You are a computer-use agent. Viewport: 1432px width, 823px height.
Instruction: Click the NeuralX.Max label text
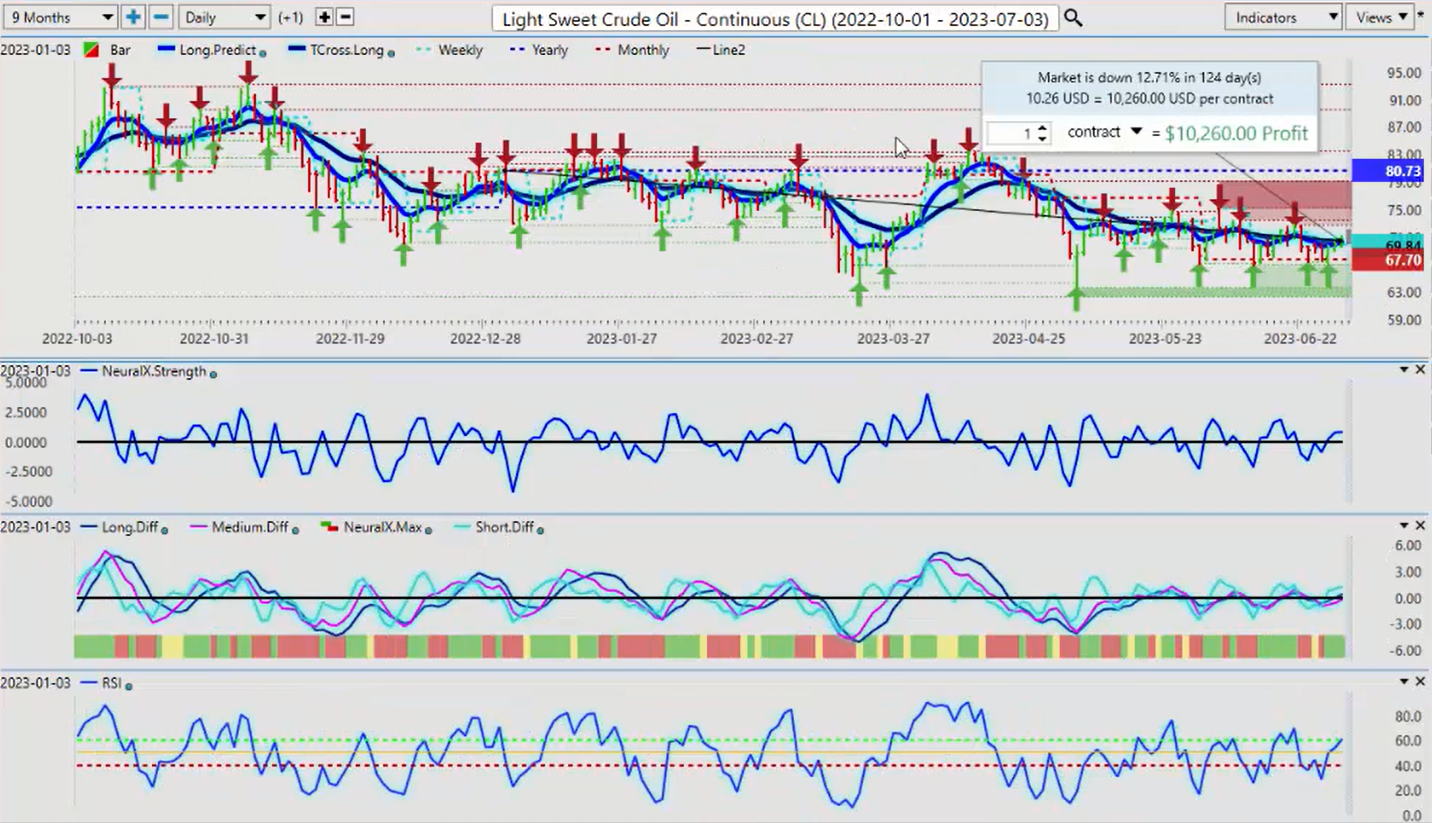pos(381,527)
